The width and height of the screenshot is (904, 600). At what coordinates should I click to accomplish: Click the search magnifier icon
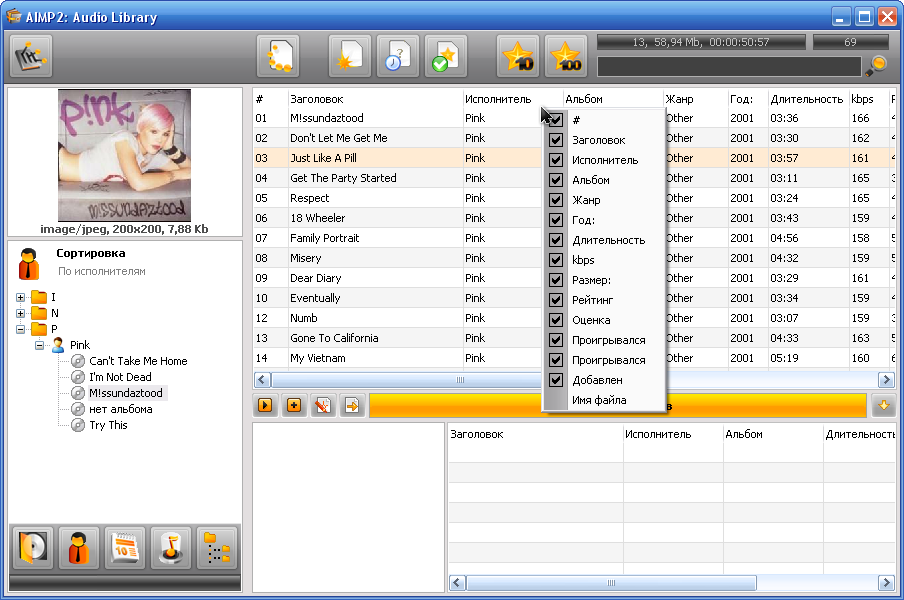pyautogui.click(x=876, y=66)
